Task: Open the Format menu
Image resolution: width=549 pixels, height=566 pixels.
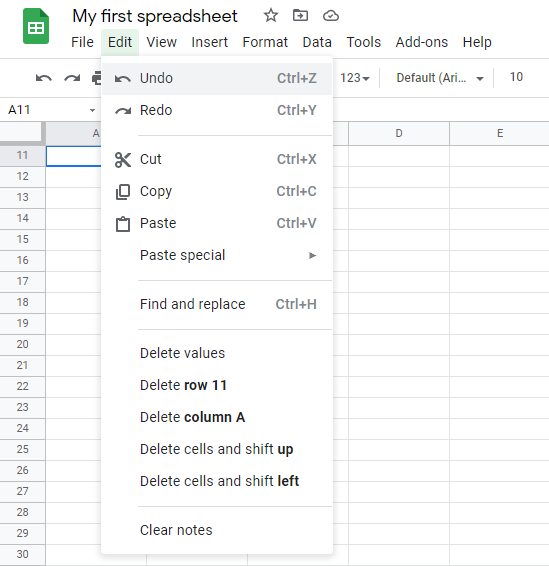Action: point(265,42)
